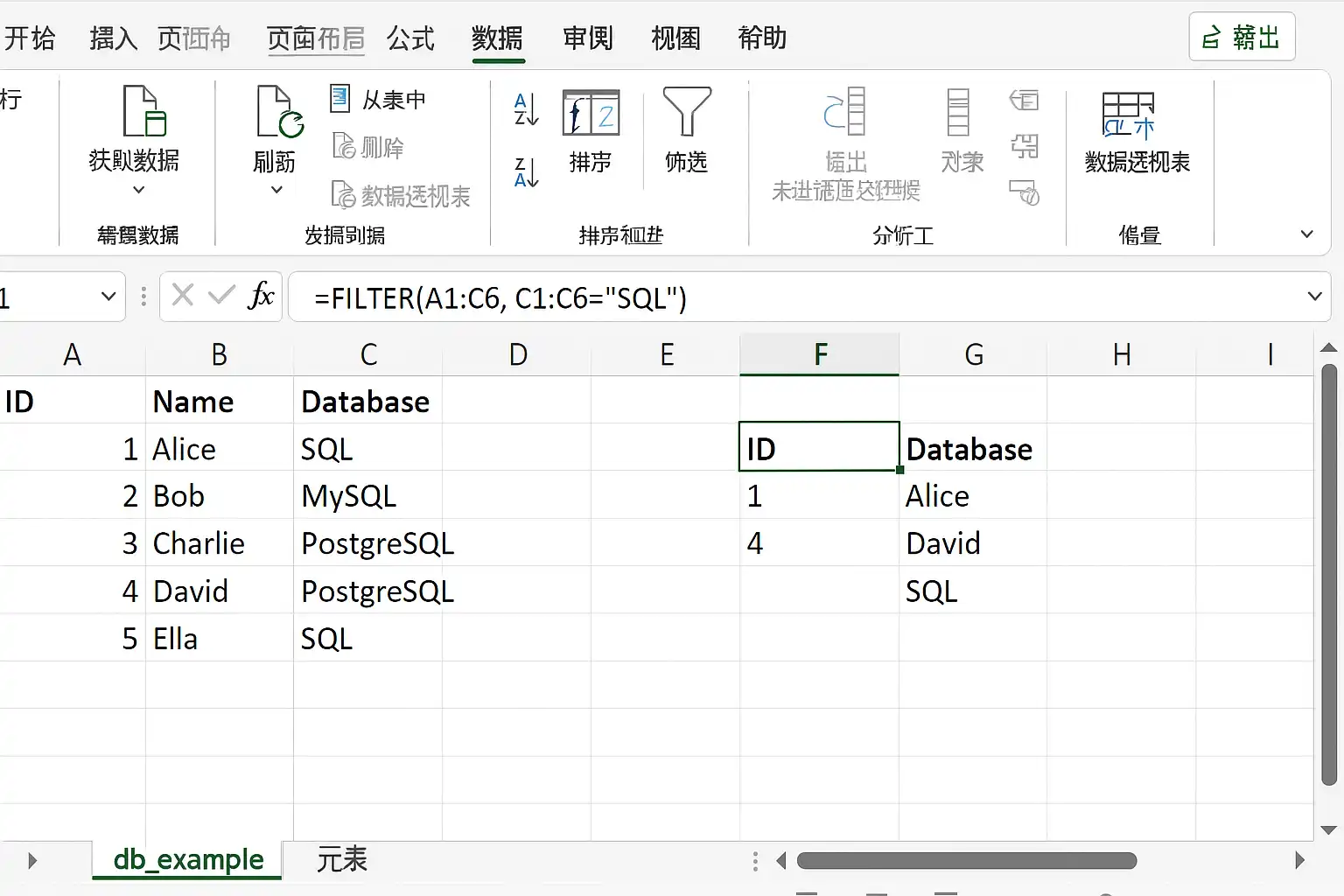Sort descending Z to A
This screenshot has height=896, width=1344.
(526, 172)
